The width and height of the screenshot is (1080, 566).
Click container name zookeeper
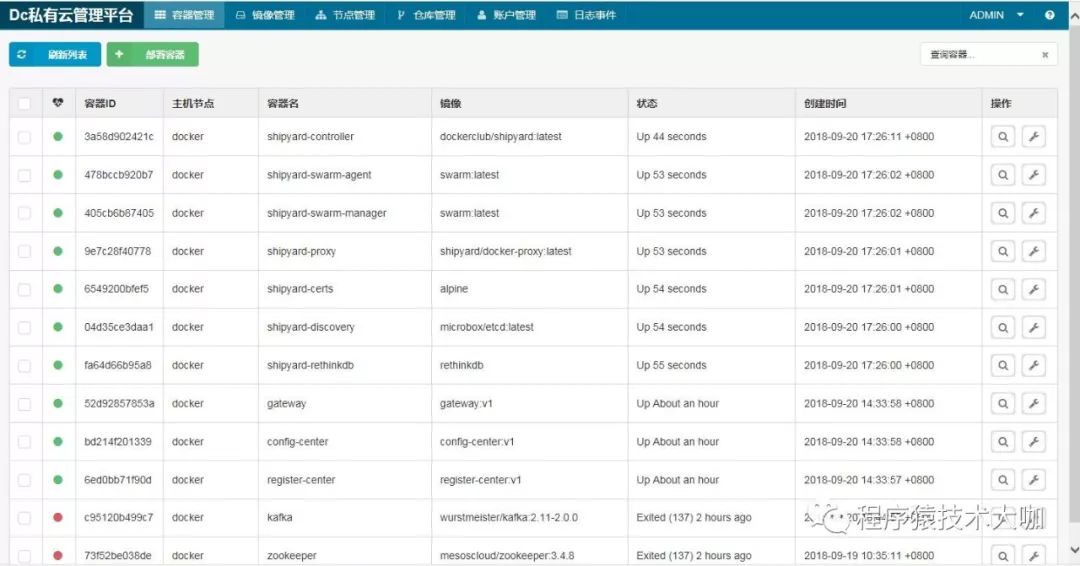tap(292, 555)
